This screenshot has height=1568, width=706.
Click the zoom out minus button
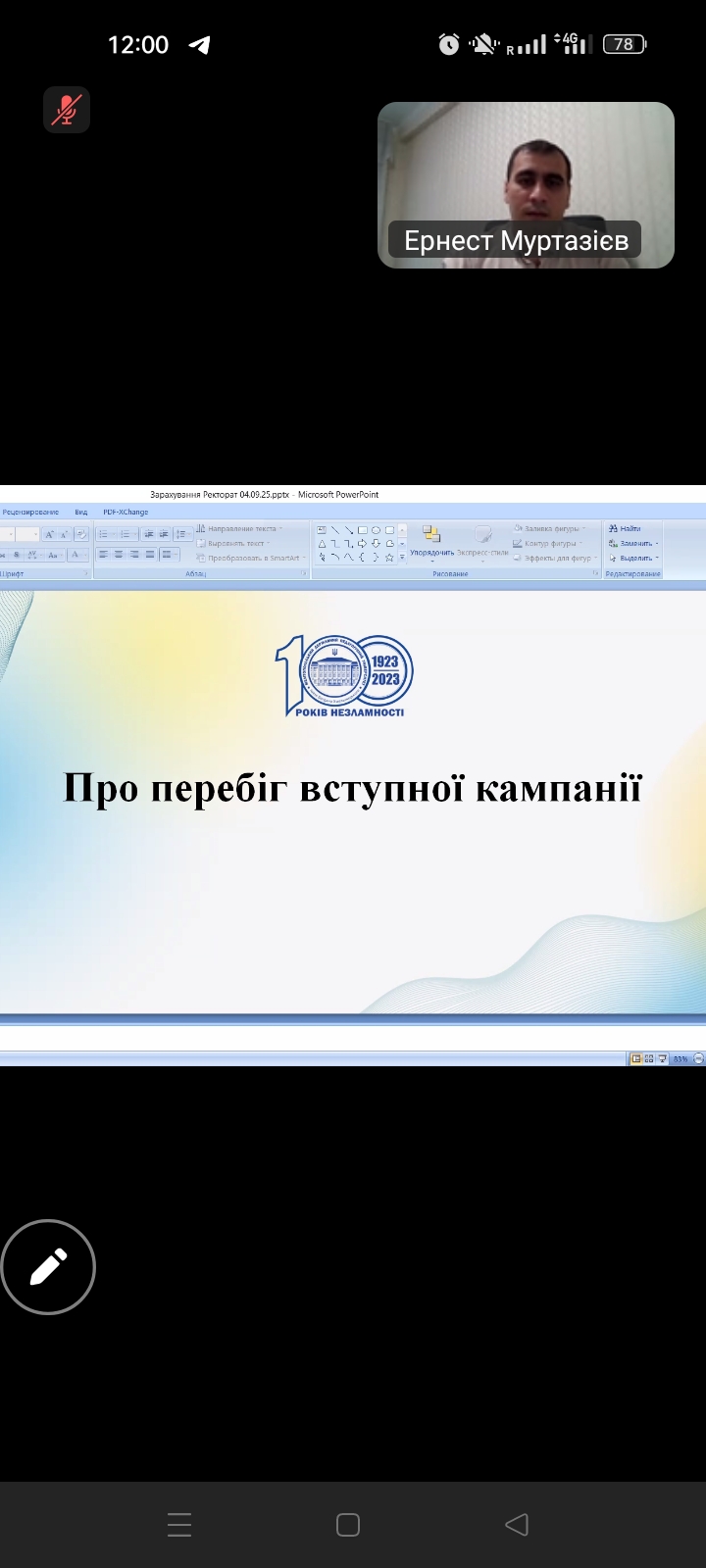click(x=698, y=1058)
